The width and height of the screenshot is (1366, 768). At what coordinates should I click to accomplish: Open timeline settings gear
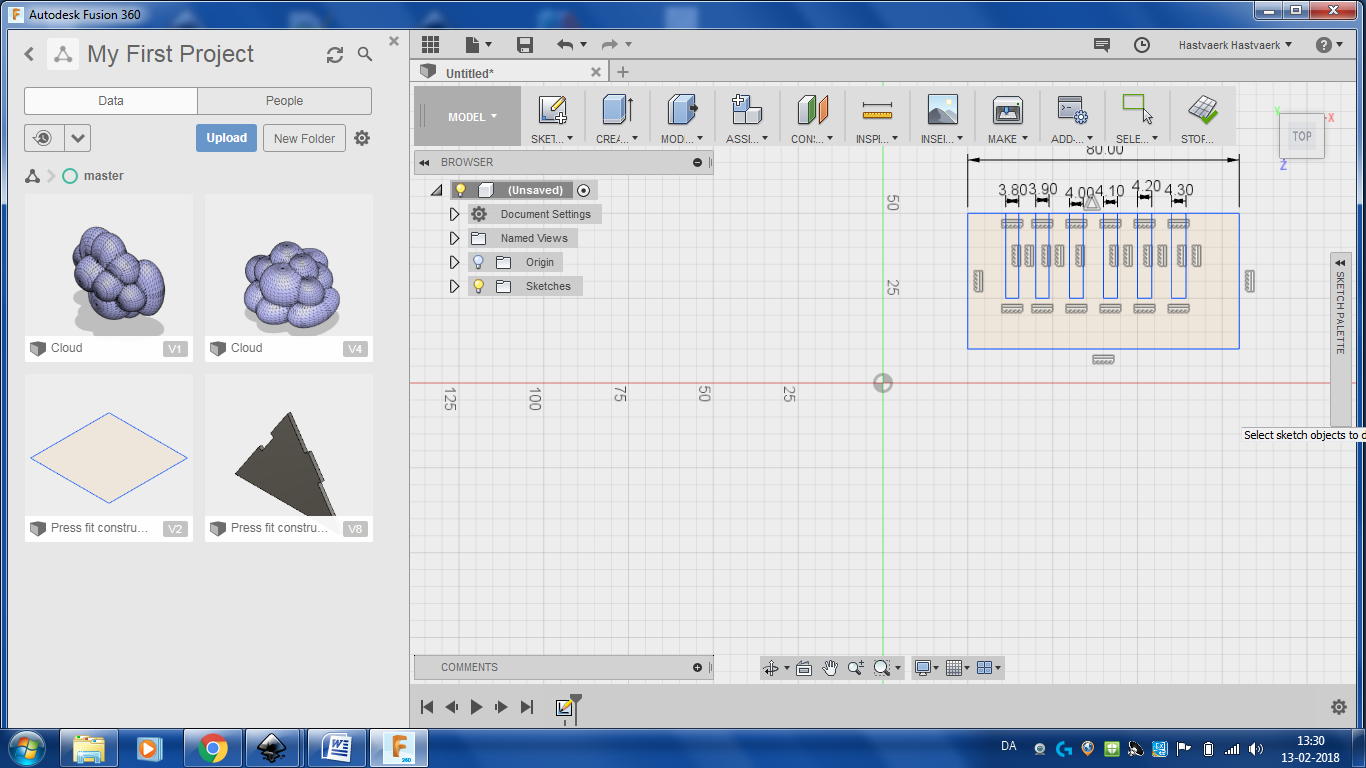(x=1339, y=707)
